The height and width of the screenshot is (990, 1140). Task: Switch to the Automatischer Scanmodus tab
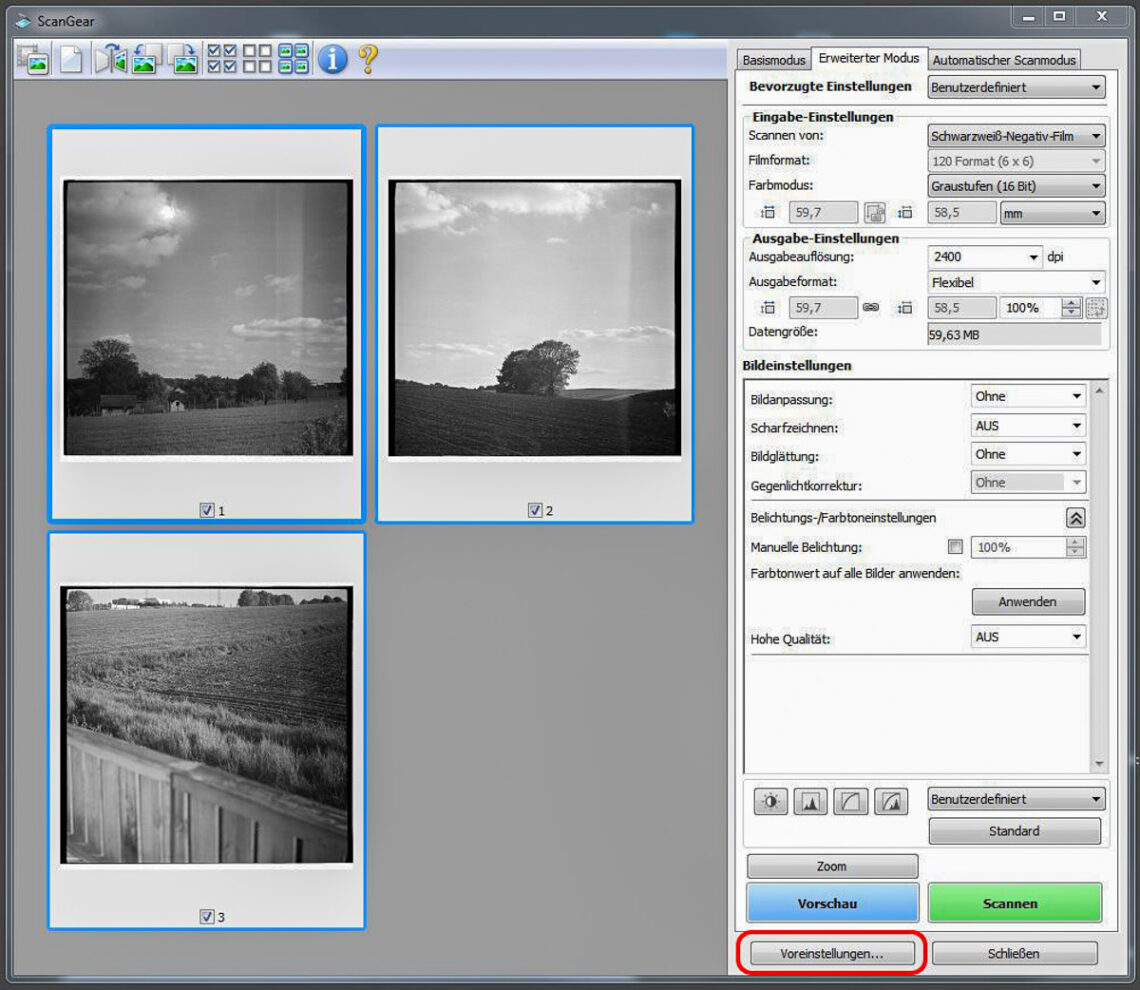tap(1004, 60)
